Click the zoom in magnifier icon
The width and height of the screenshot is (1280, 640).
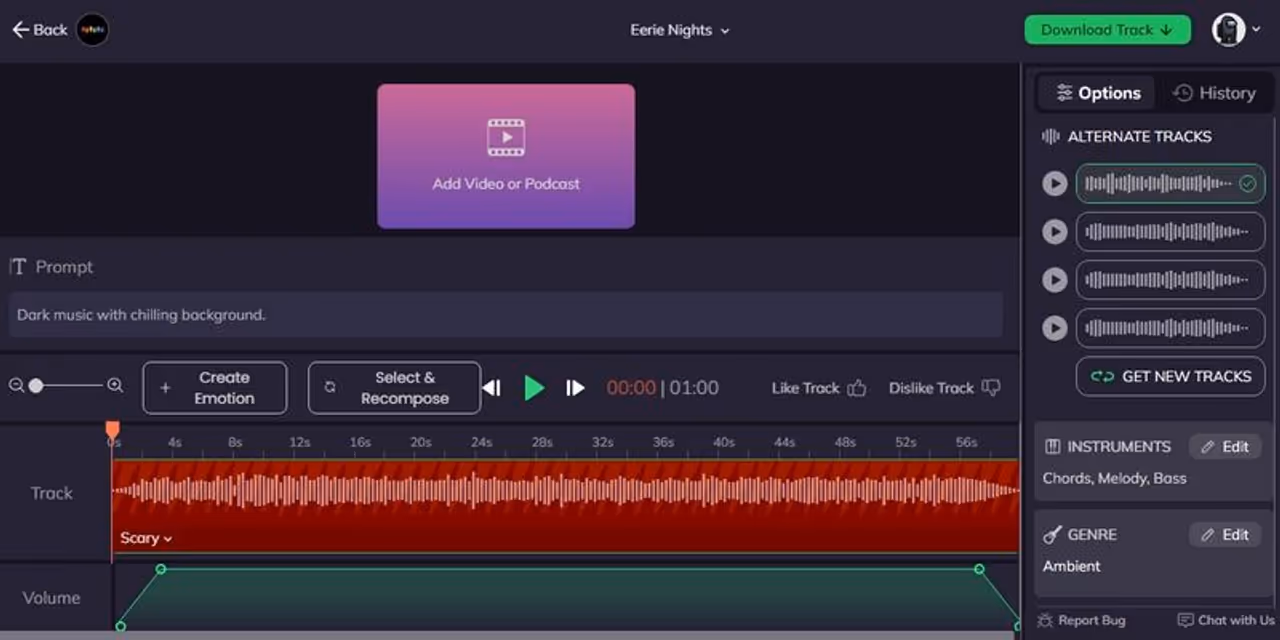[x=115, y=385]
